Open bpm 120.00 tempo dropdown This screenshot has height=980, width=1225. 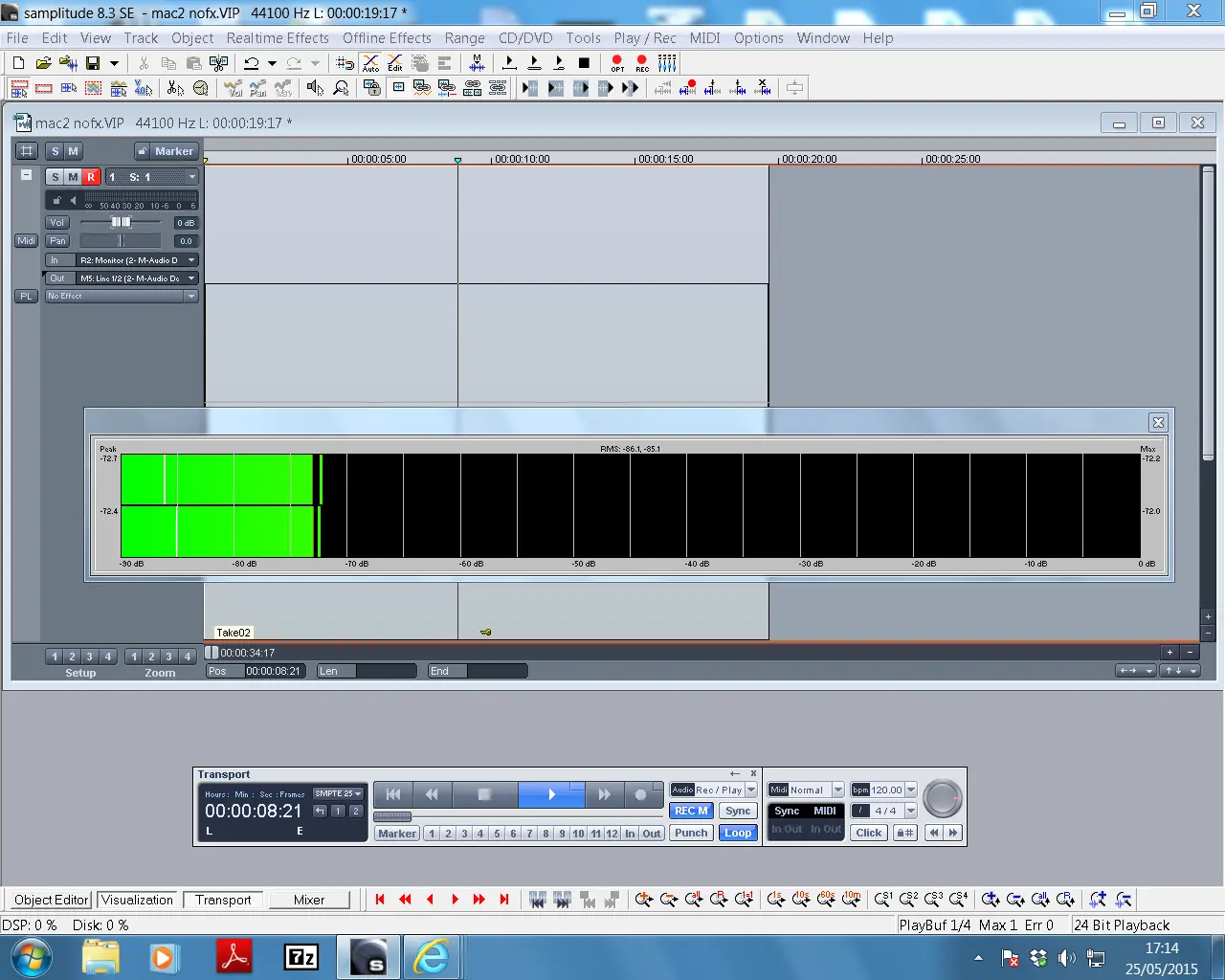click(884, 790)
